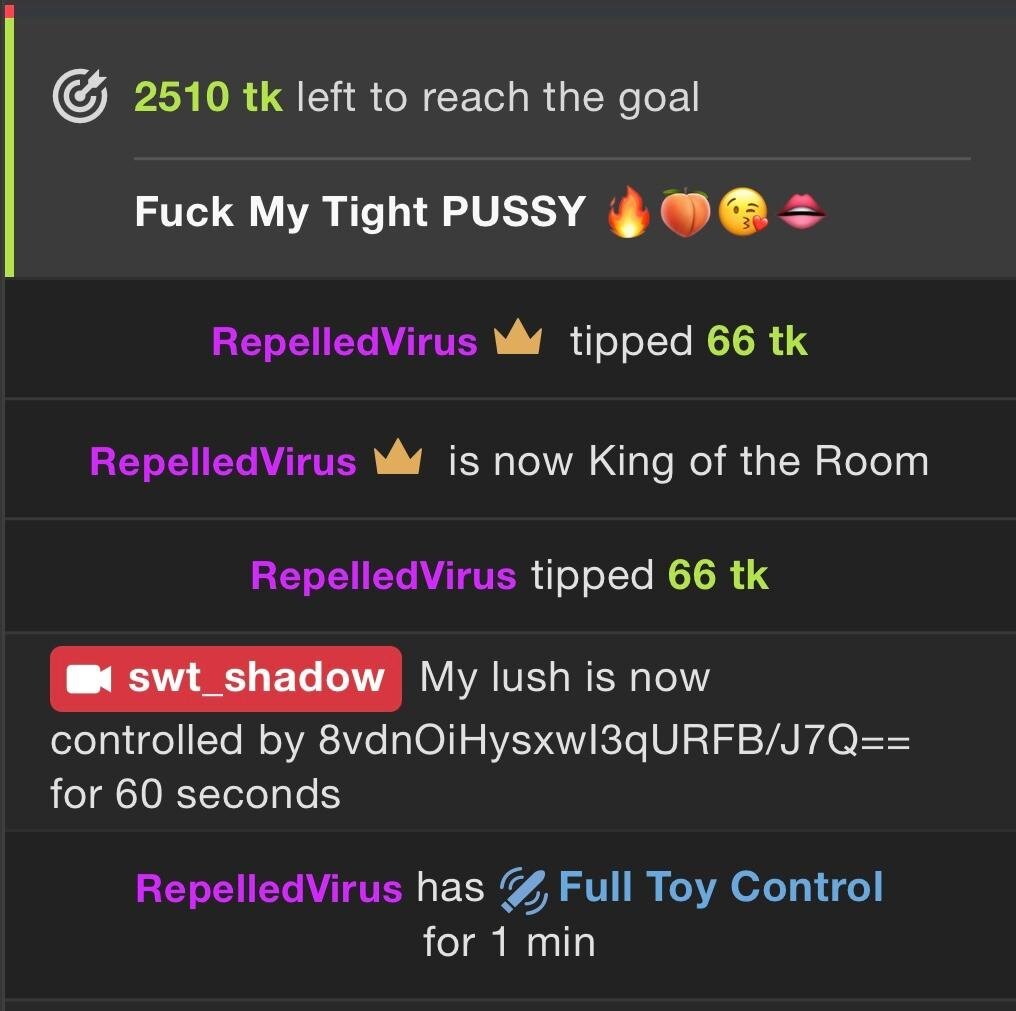Click the crown icon beside first tip message
The width and height of the screenshot is (1016, 1011).
coord(518,337)
